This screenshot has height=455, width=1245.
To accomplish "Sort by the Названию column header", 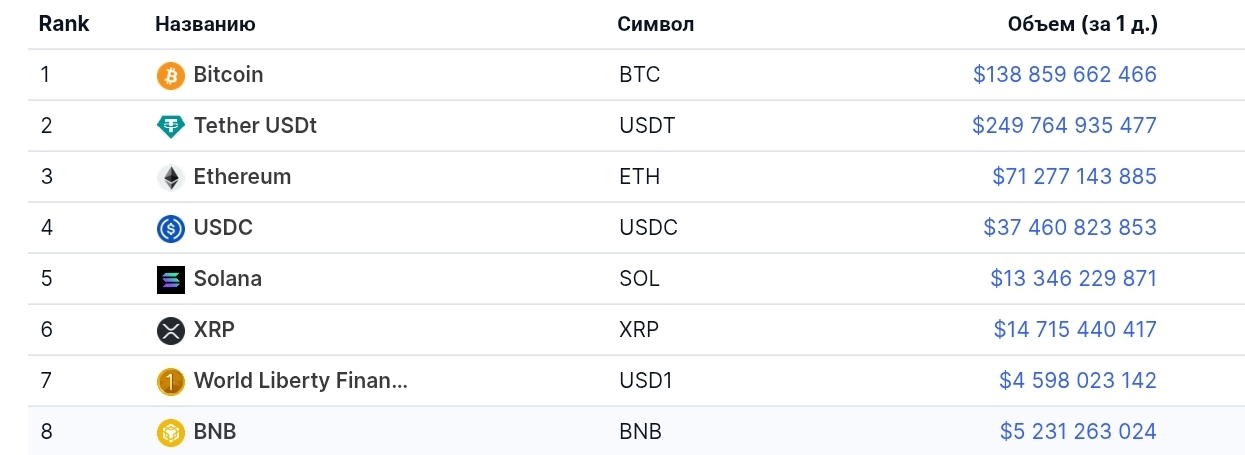I will pos(205,24).
